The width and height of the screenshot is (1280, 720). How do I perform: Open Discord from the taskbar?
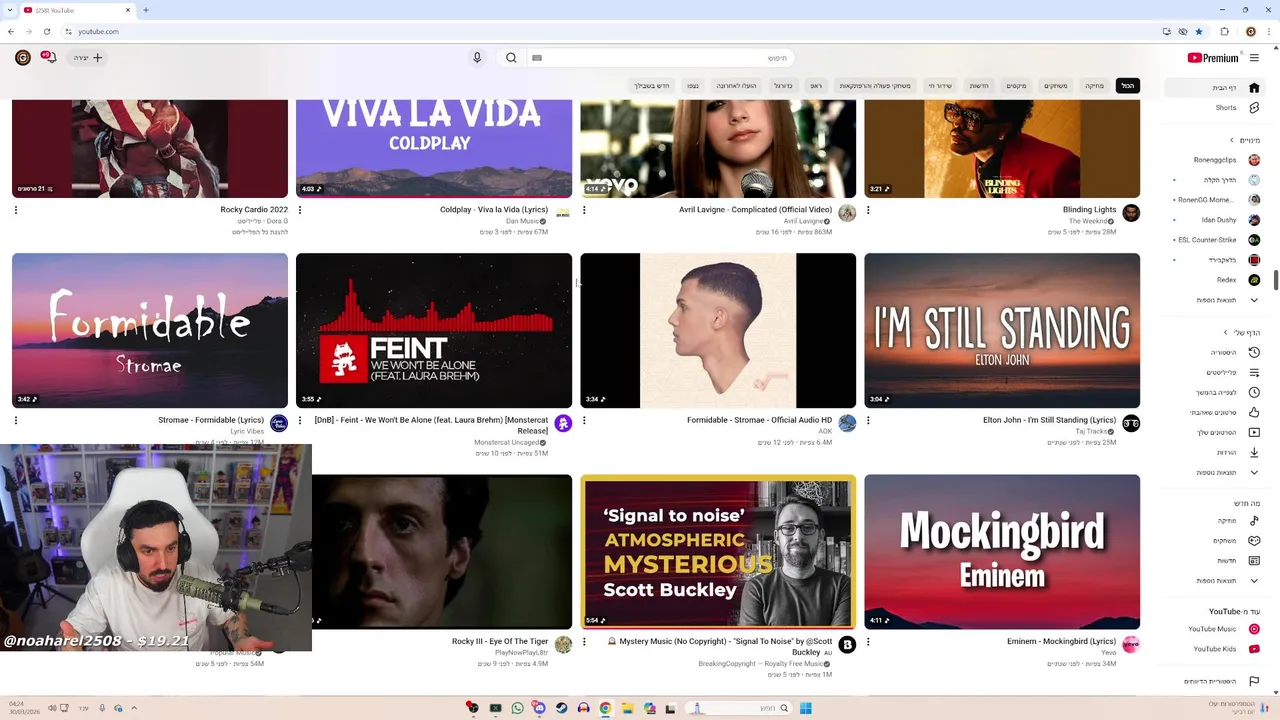click(x=539, y=708)
